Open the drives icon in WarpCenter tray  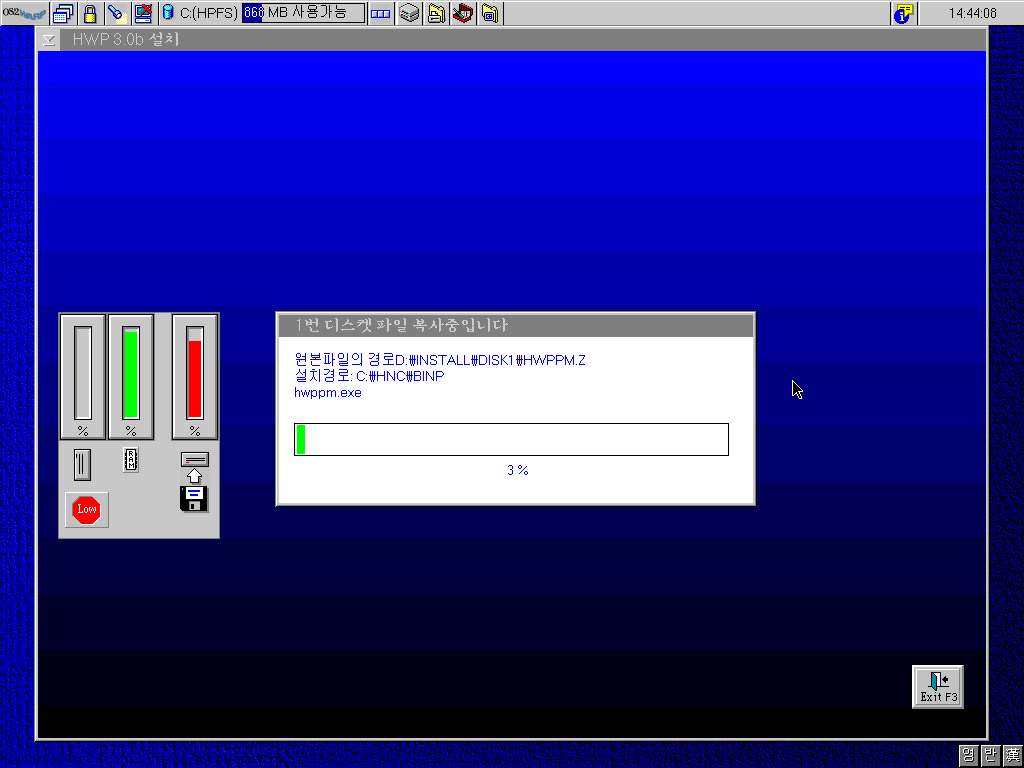pos(409,13)
